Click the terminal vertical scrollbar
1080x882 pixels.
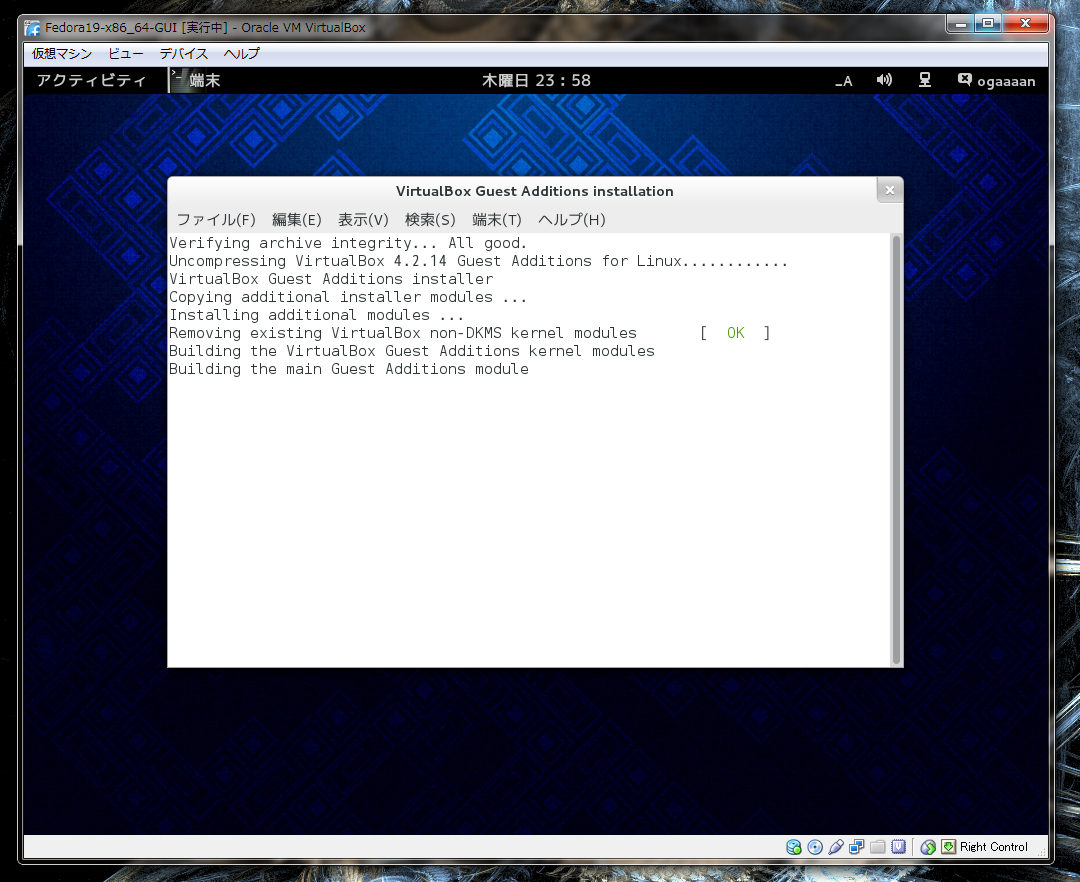tap(896, 450)
